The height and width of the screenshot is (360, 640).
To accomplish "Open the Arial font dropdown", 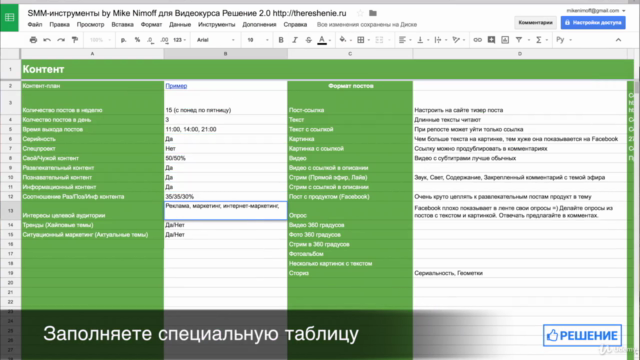I will (216, 40).
